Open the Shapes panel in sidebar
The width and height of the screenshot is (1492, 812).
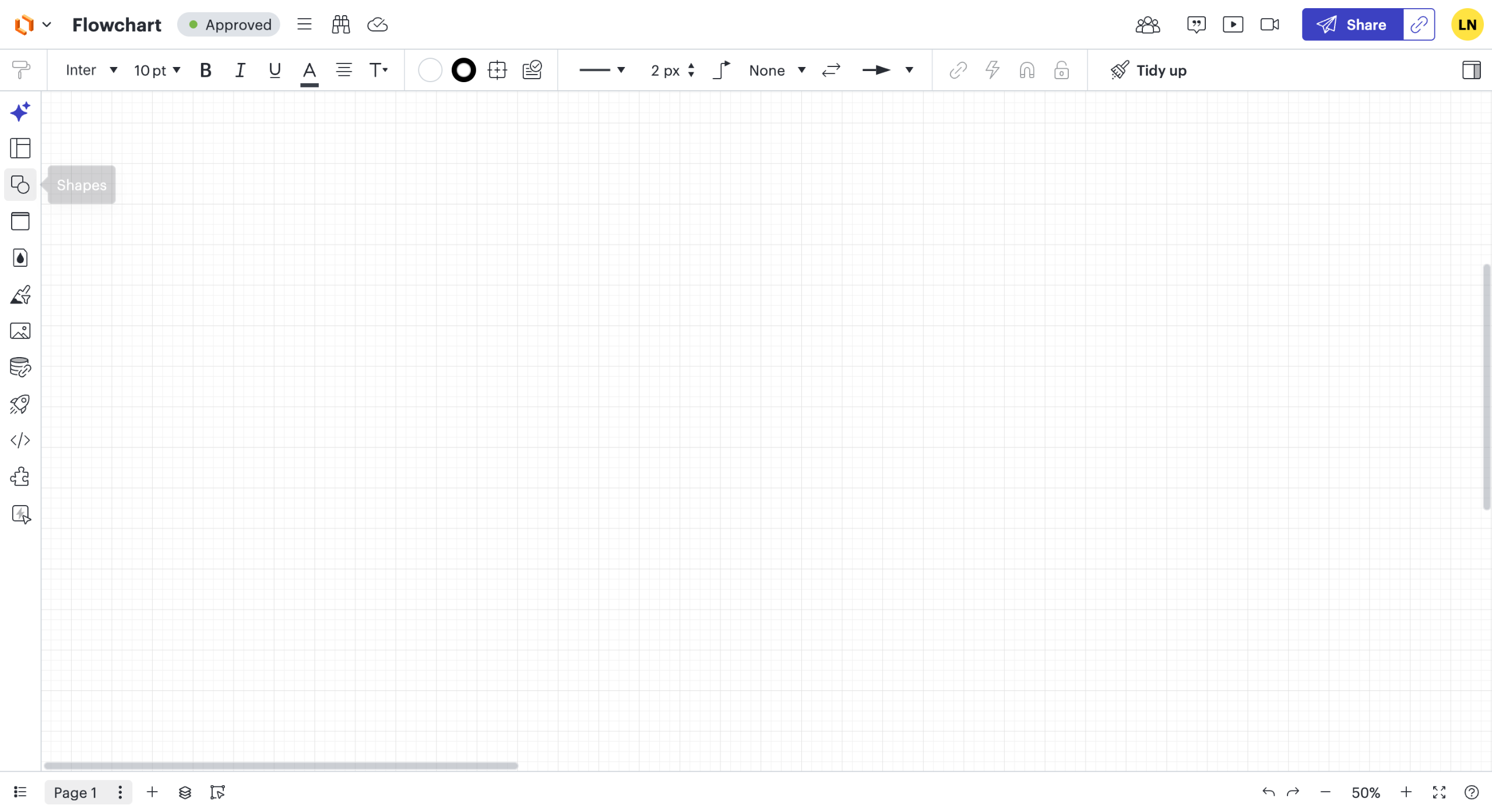click(20, 185)
